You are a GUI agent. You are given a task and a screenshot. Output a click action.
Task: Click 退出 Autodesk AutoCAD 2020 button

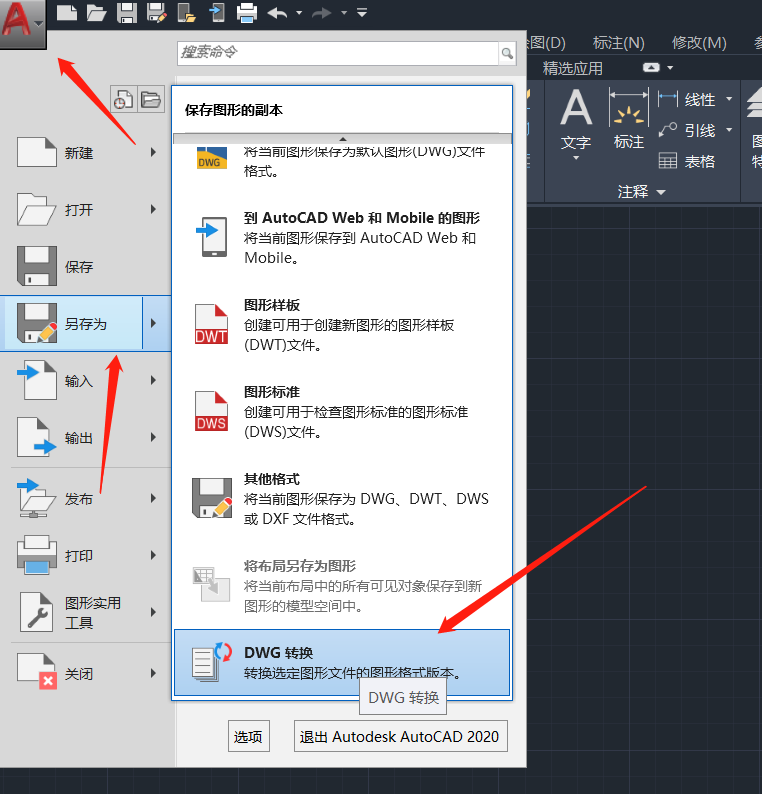tap(400, 736)
